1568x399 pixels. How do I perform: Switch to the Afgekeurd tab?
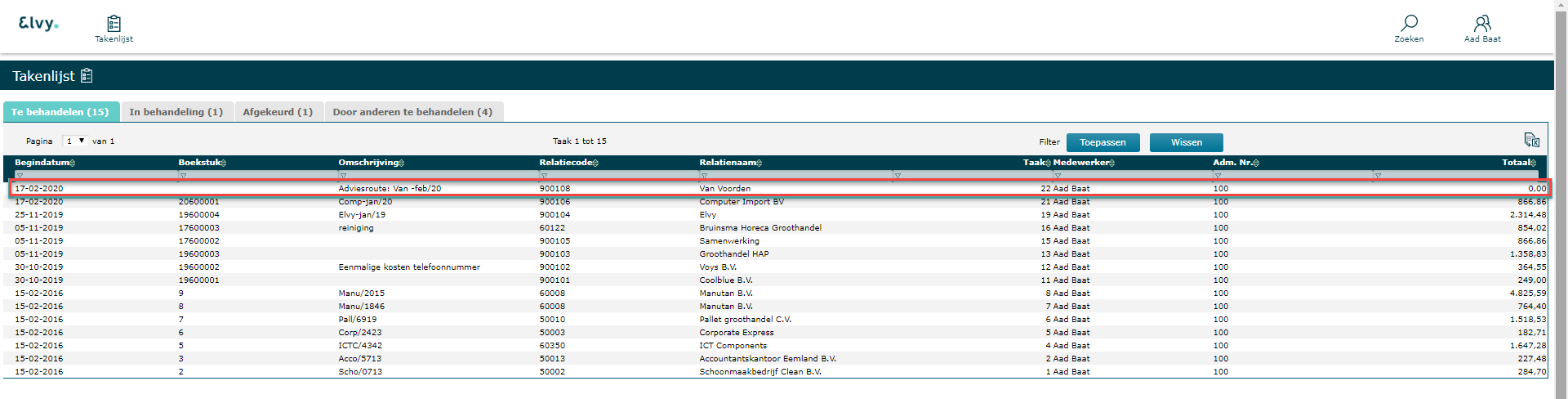pos(278,112)
